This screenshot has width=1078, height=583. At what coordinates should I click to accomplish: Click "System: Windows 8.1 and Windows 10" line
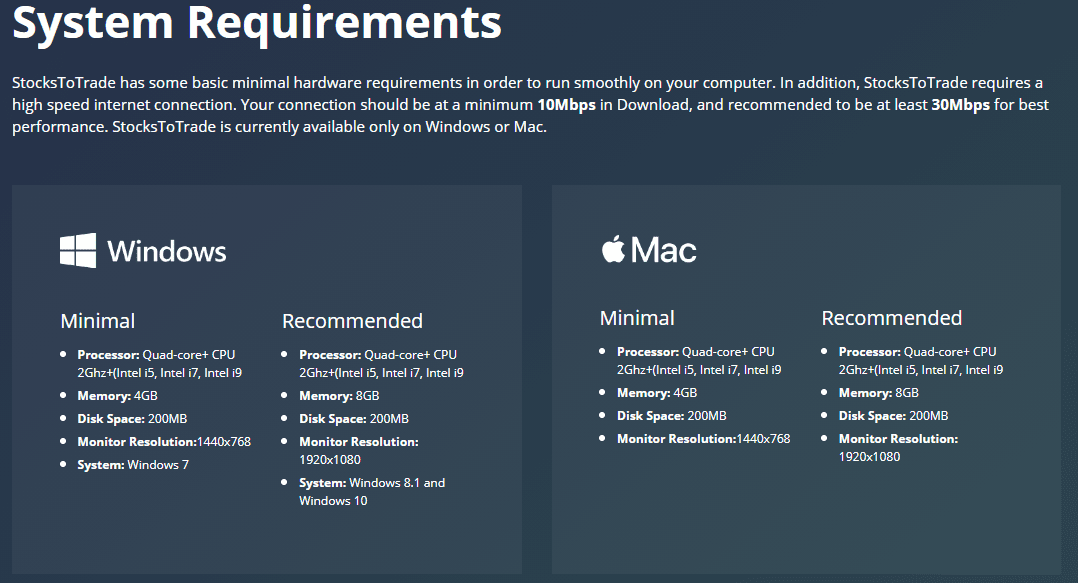(x=372, y=492)
